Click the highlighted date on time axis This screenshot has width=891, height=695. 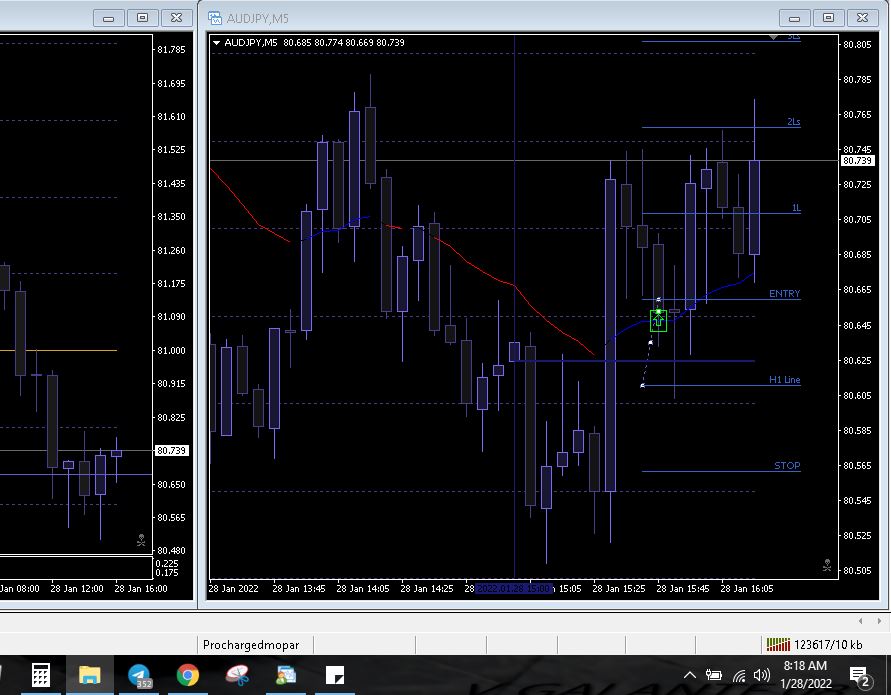tap(514, 589)
